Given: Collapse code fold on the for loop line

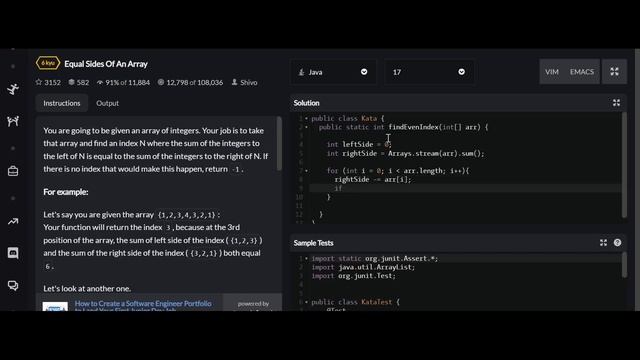Looking at the screenshot, I should point(307,171).
